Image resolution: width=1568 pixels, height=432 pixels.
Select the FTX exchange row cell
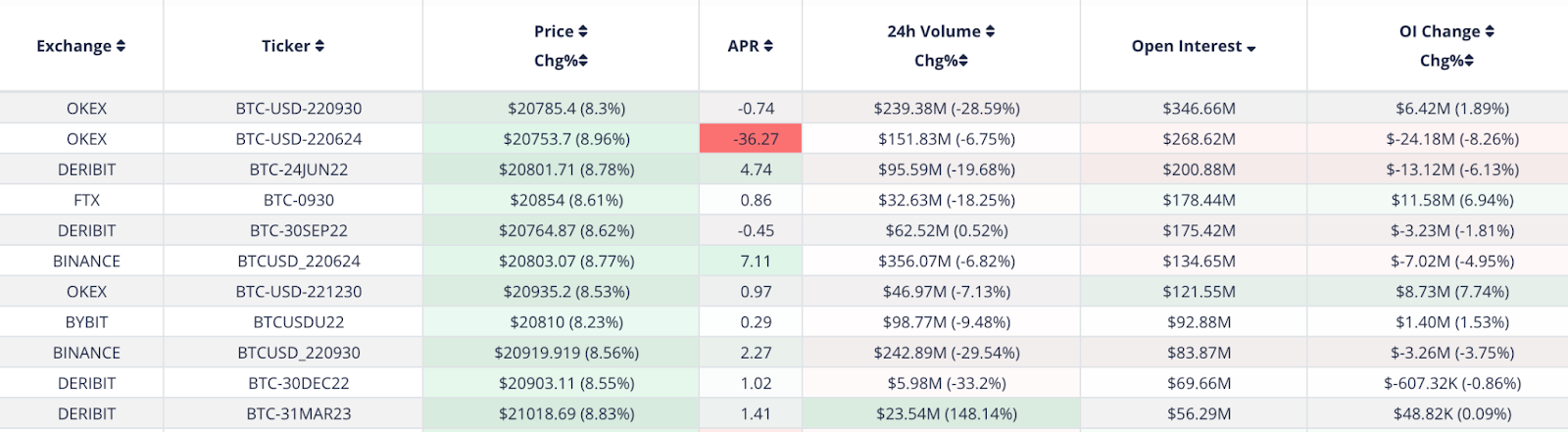click(86, 200)
